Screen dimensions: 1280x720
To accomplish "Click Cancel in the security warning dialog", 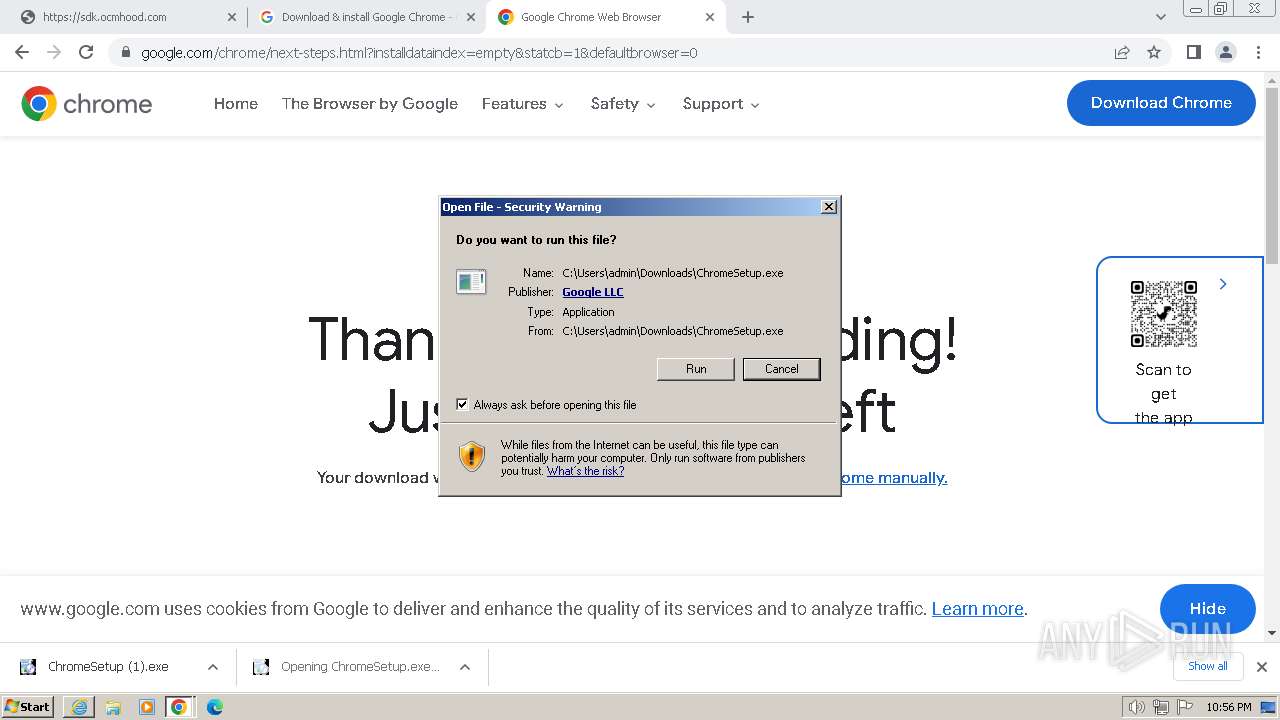I will tap(782, 369).
